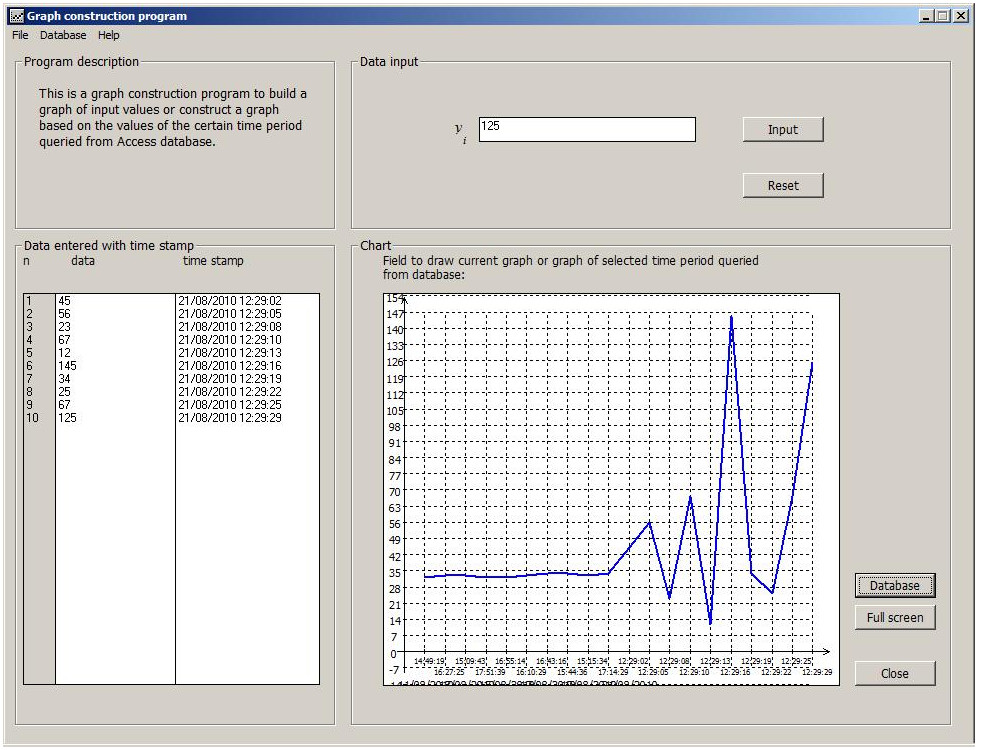This screenshot has width=983, height=750.
Task: Click time stamp 21/08/2010 12:29:10
Action: click(229, 340)
